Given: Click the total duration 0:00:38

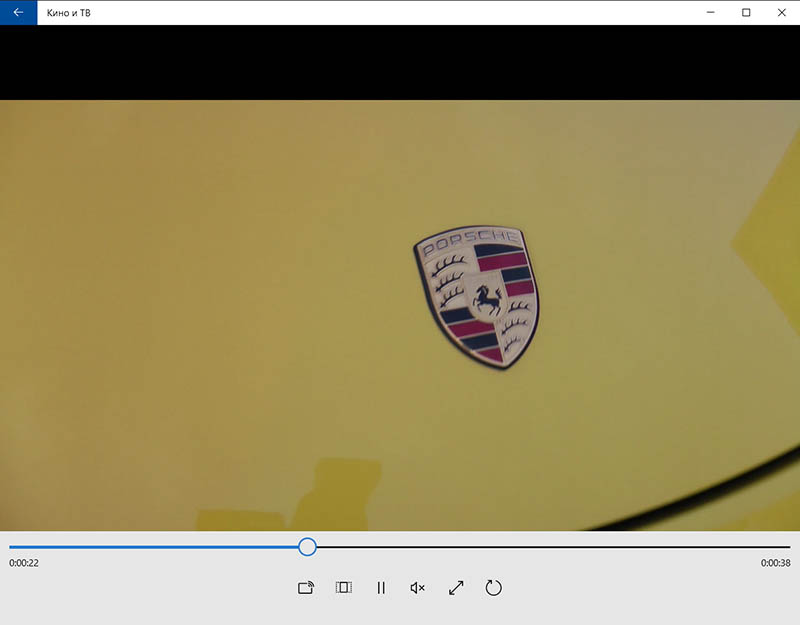Looking at the screenshot, I should point(776,563).
